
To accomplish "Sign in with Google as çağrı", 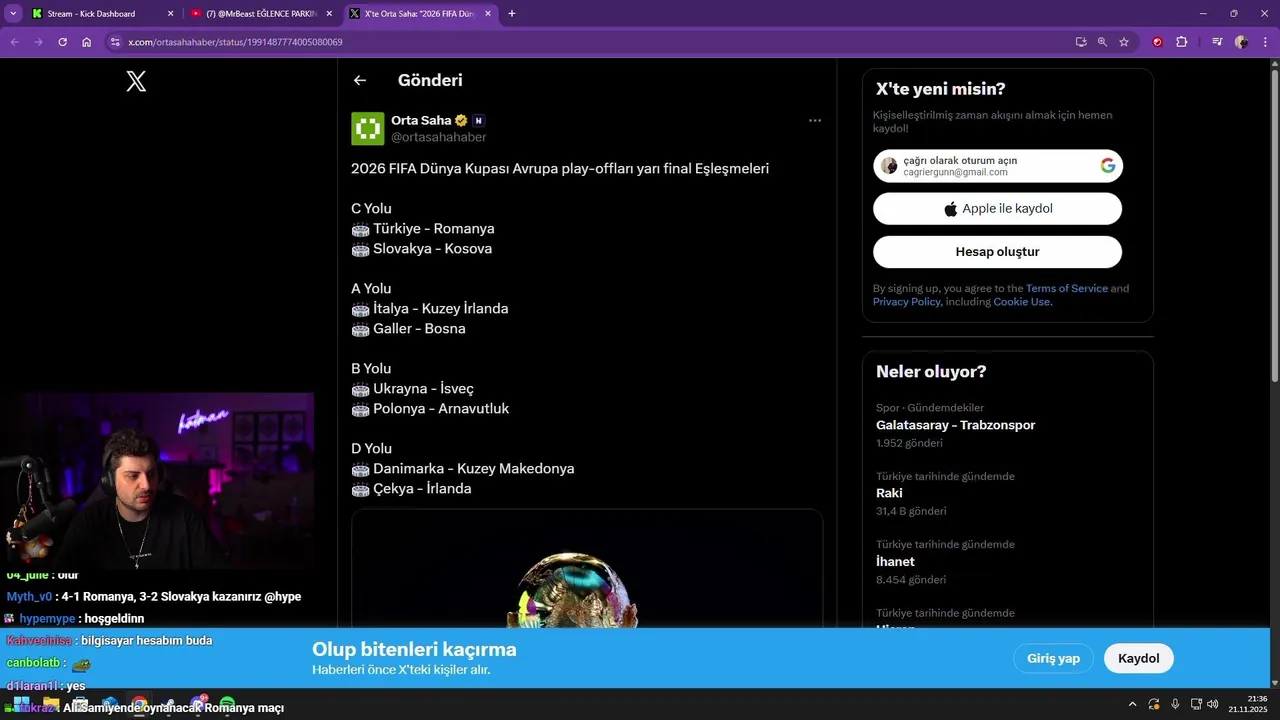I will coord(997,166).
